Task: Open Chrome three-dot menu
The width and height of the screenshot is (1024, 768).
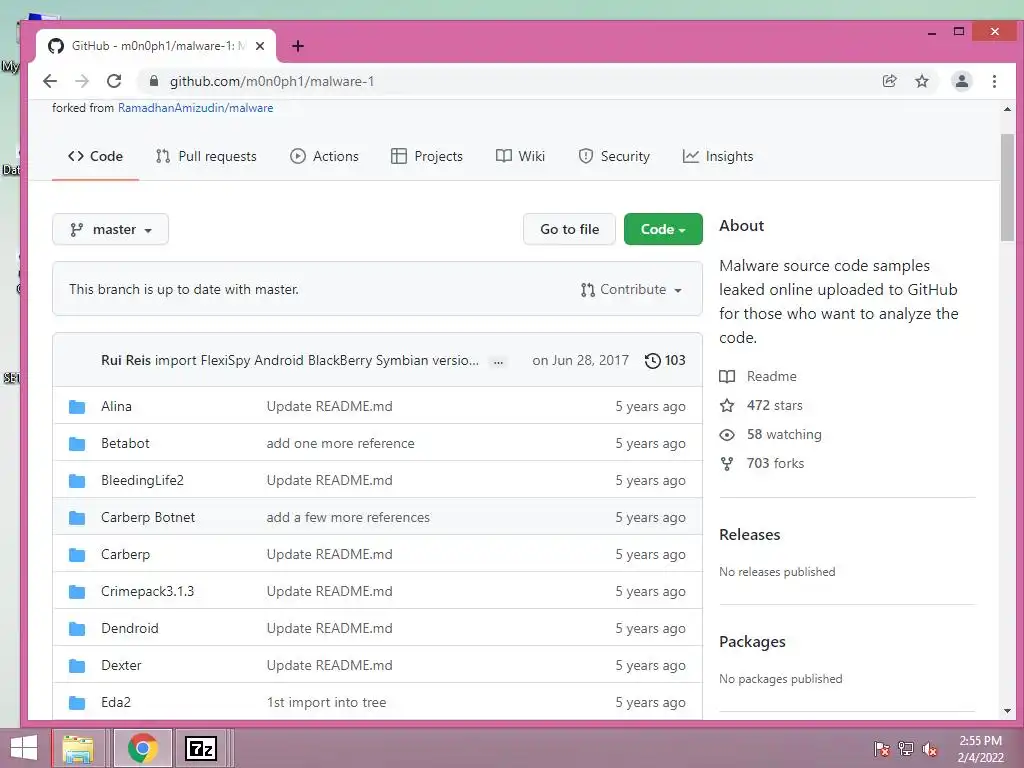Action: click(x=994, y=81)
